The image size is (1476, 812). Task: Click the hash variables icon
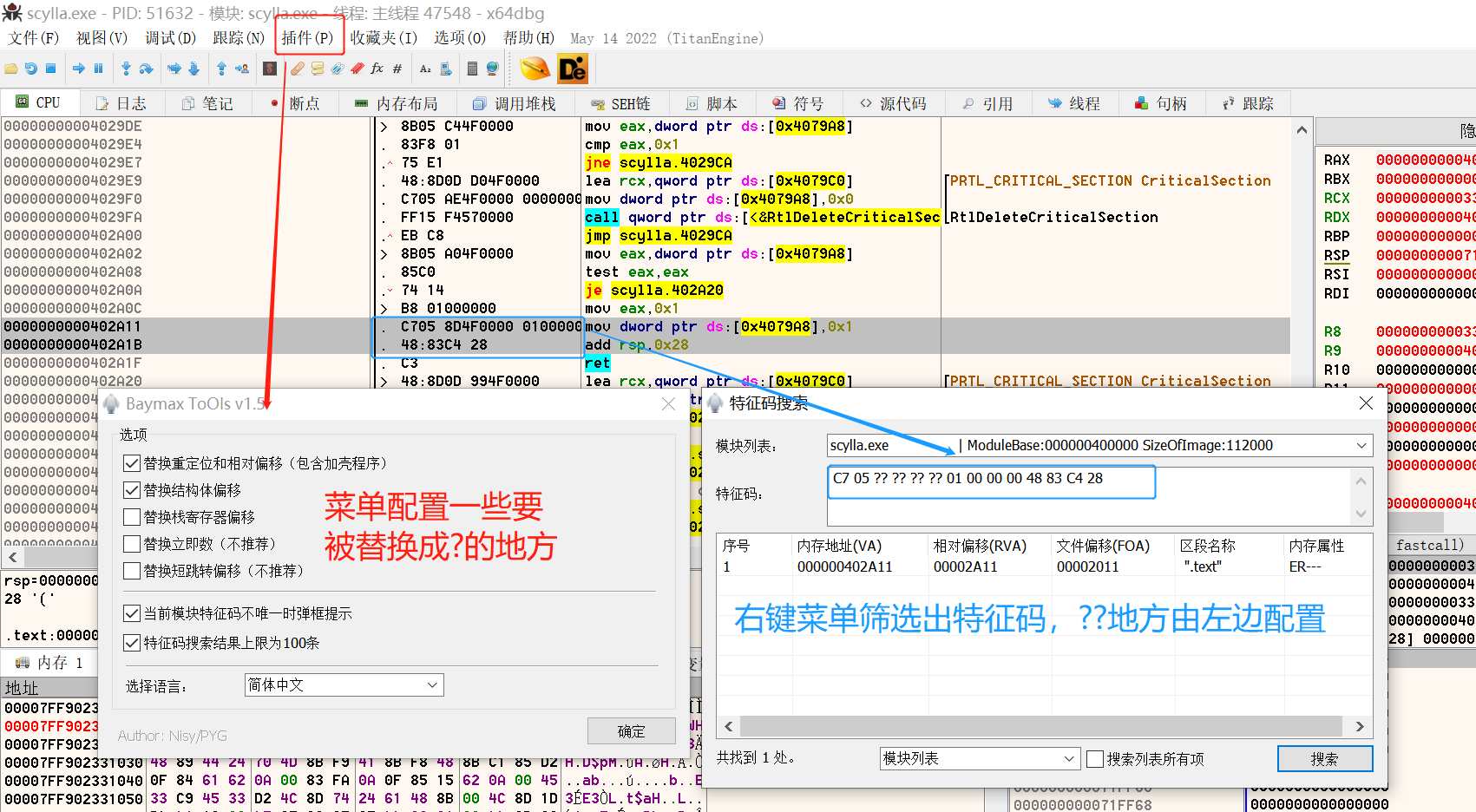tap(397, 69)
